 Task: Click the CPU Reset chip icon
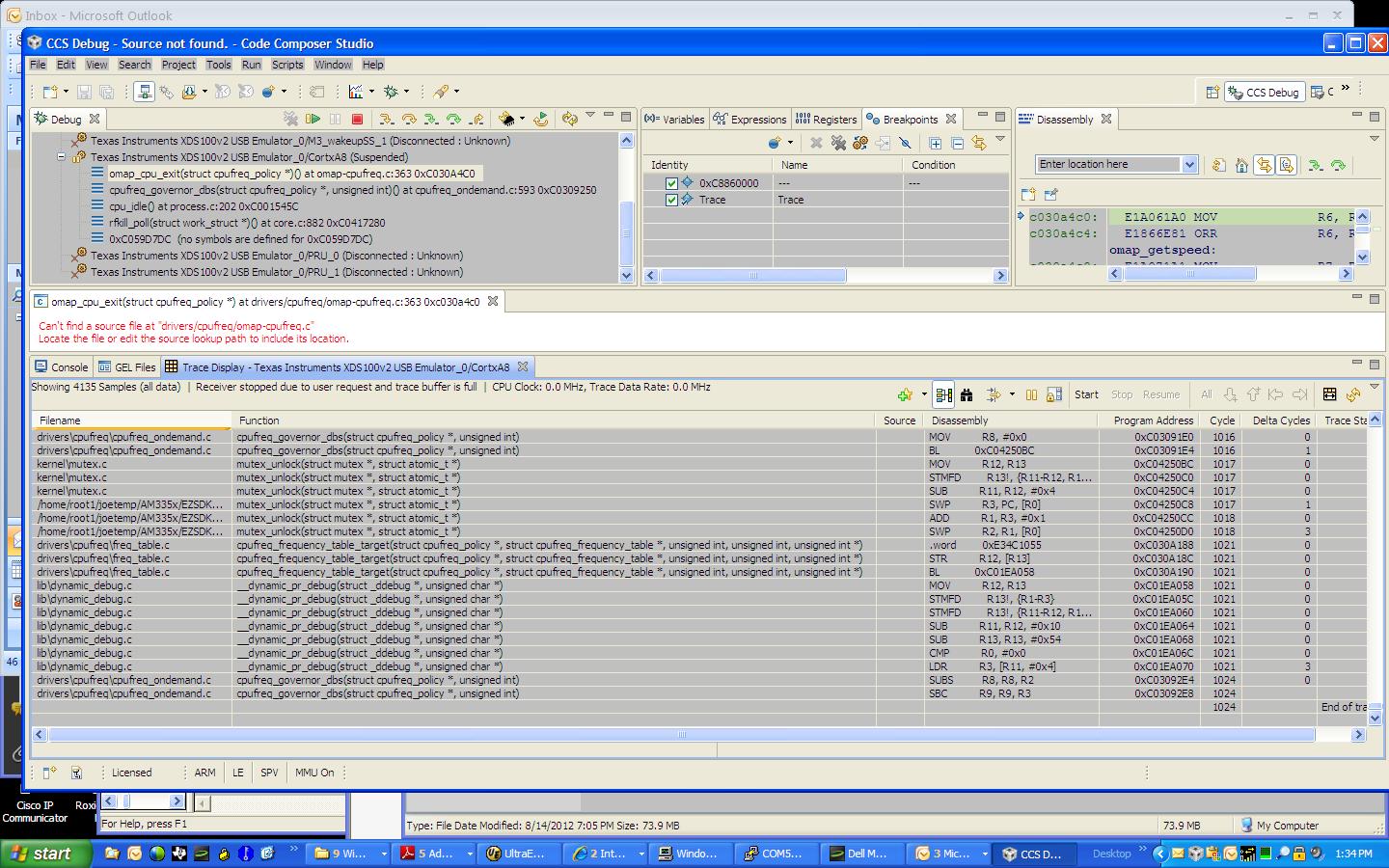pyautogui.click(x=506, y=119)
